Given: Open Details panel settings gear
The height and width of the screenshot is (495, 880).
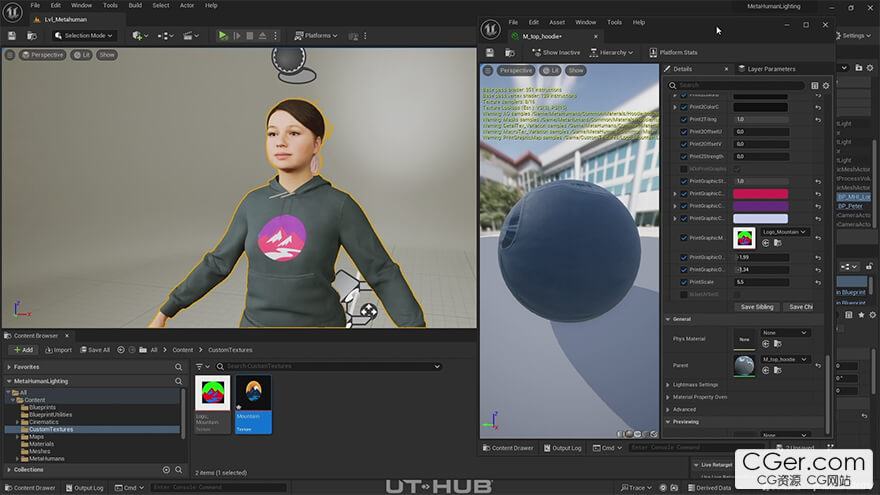Looking at the screenshot, I should tap(826, 85).
